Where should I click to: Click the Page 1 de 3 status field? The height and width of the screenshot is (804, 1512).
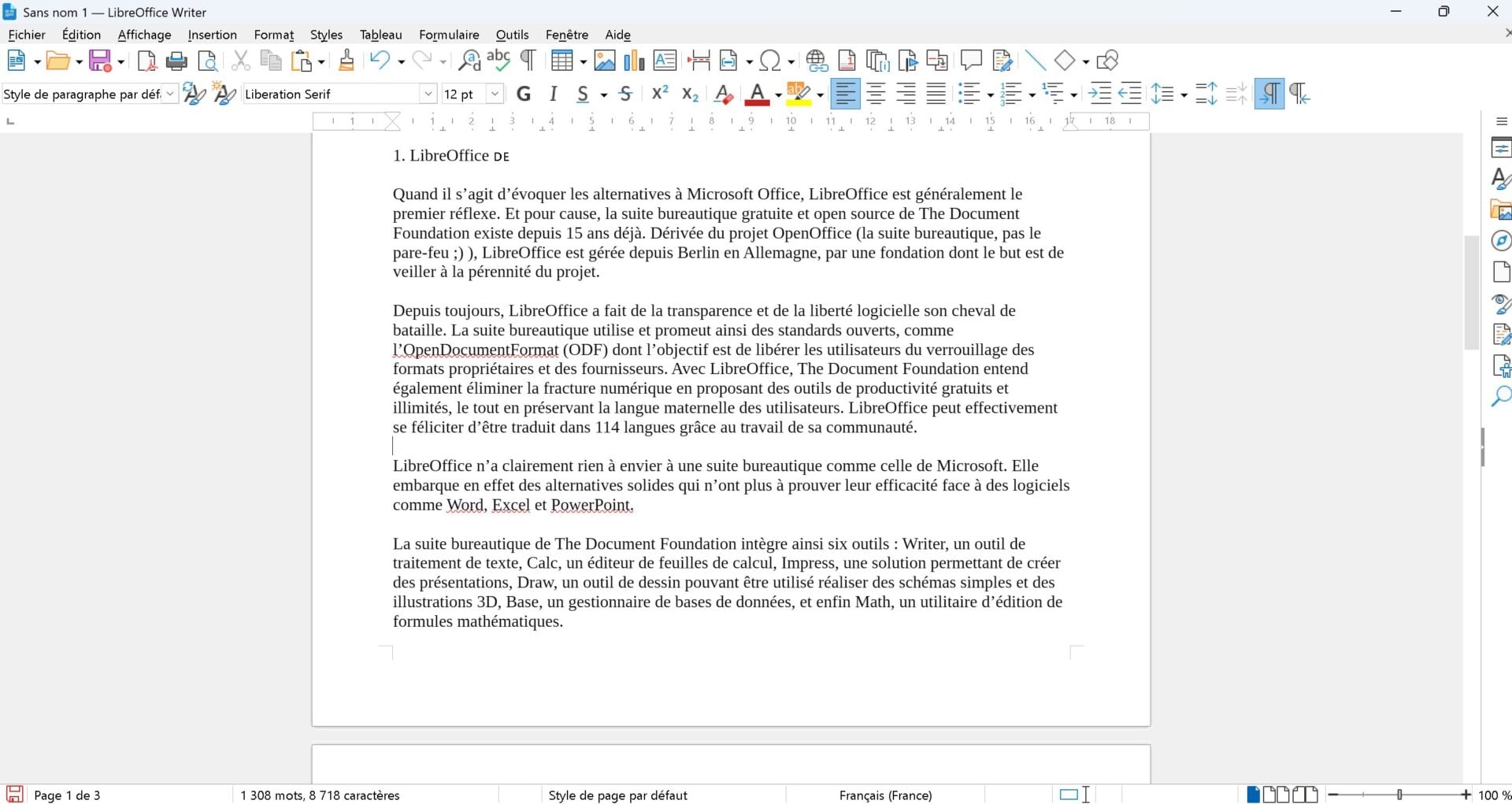[67, 795]
